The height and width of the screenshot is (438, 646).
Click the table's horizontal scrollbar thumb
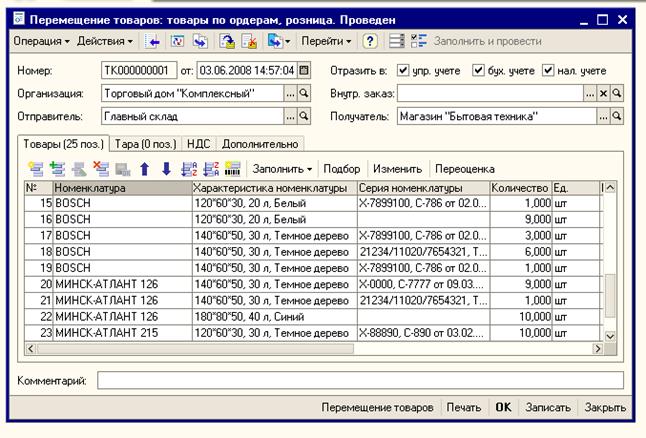(195, 349)
